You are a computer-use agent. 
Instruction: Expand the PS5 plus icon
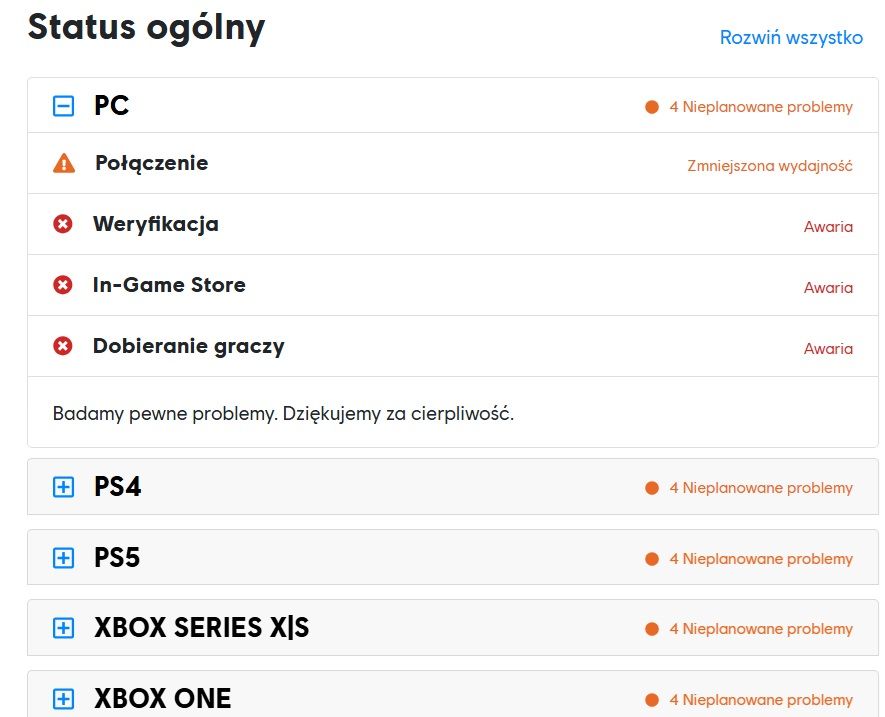[63, 558]
